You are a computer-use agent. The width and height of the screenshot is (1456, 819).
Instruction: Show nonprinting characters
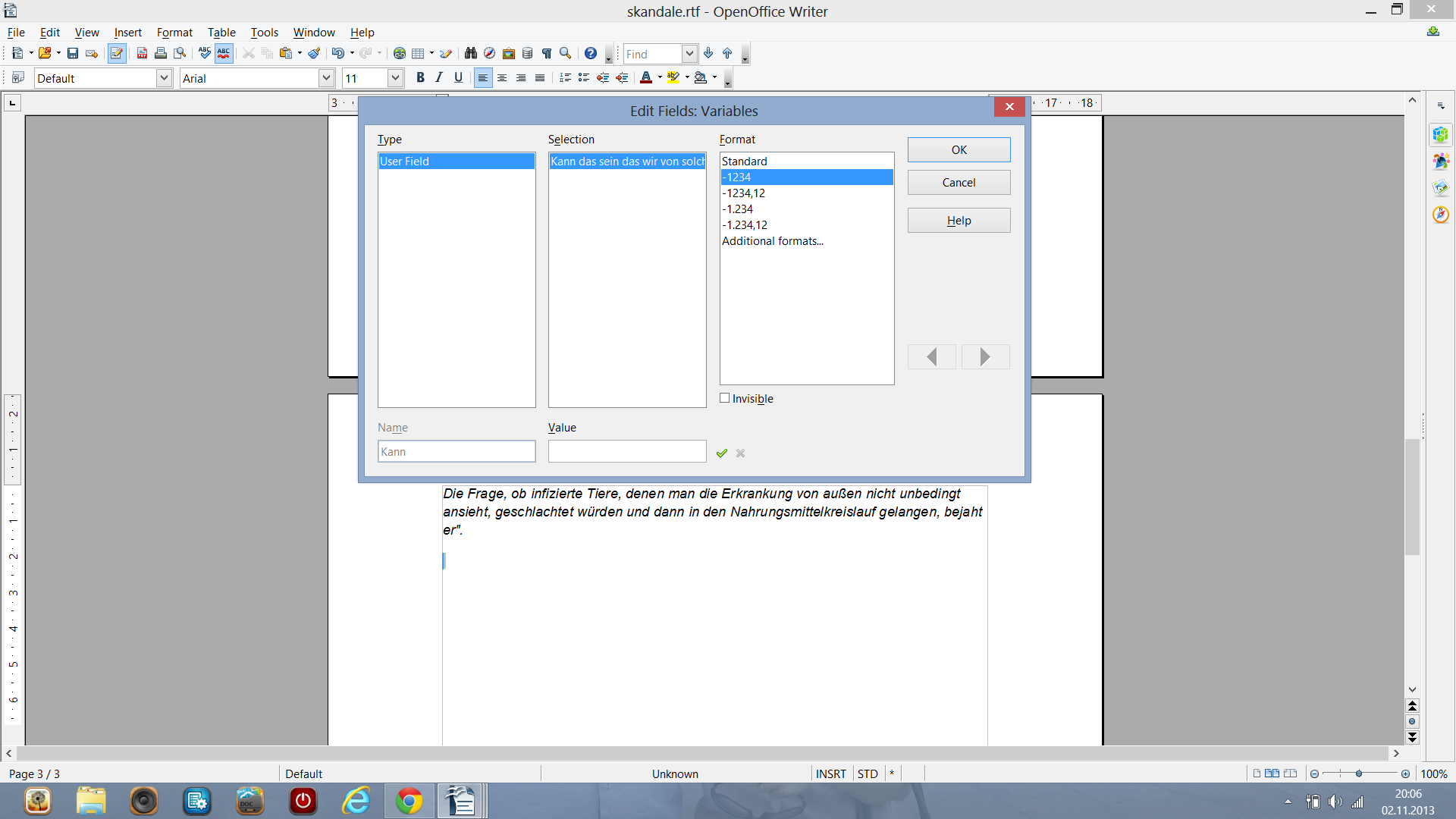547,53
